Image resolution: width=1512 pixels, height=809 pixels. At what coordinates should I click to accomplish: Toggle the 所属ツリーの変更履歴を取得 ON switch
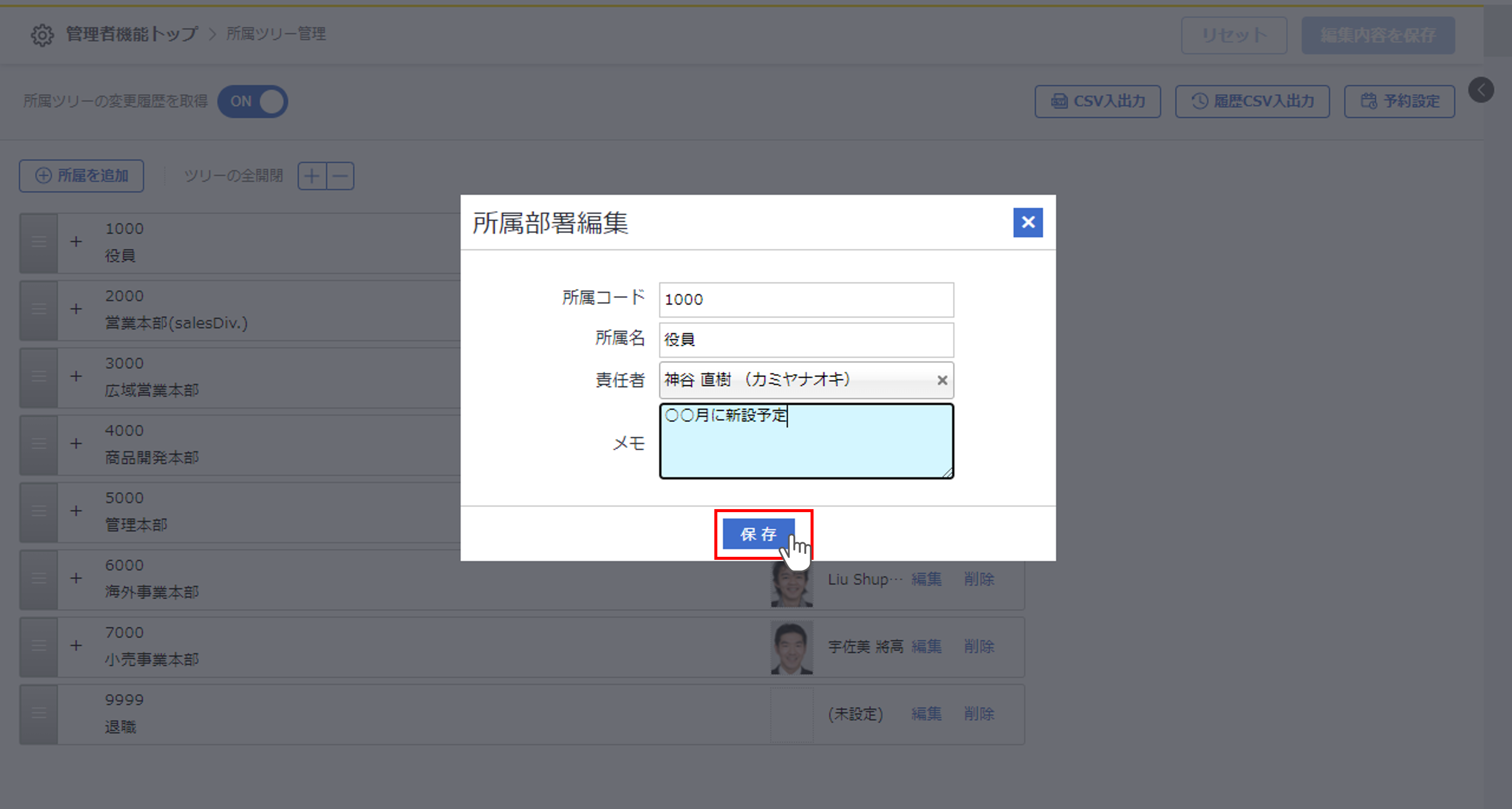point(253,101)
